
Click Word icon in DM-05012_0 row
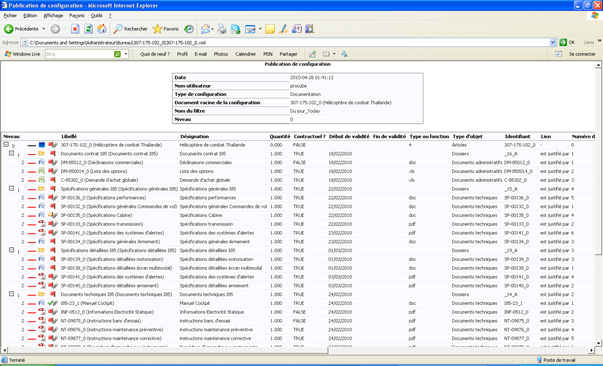[x=42, y=162]
